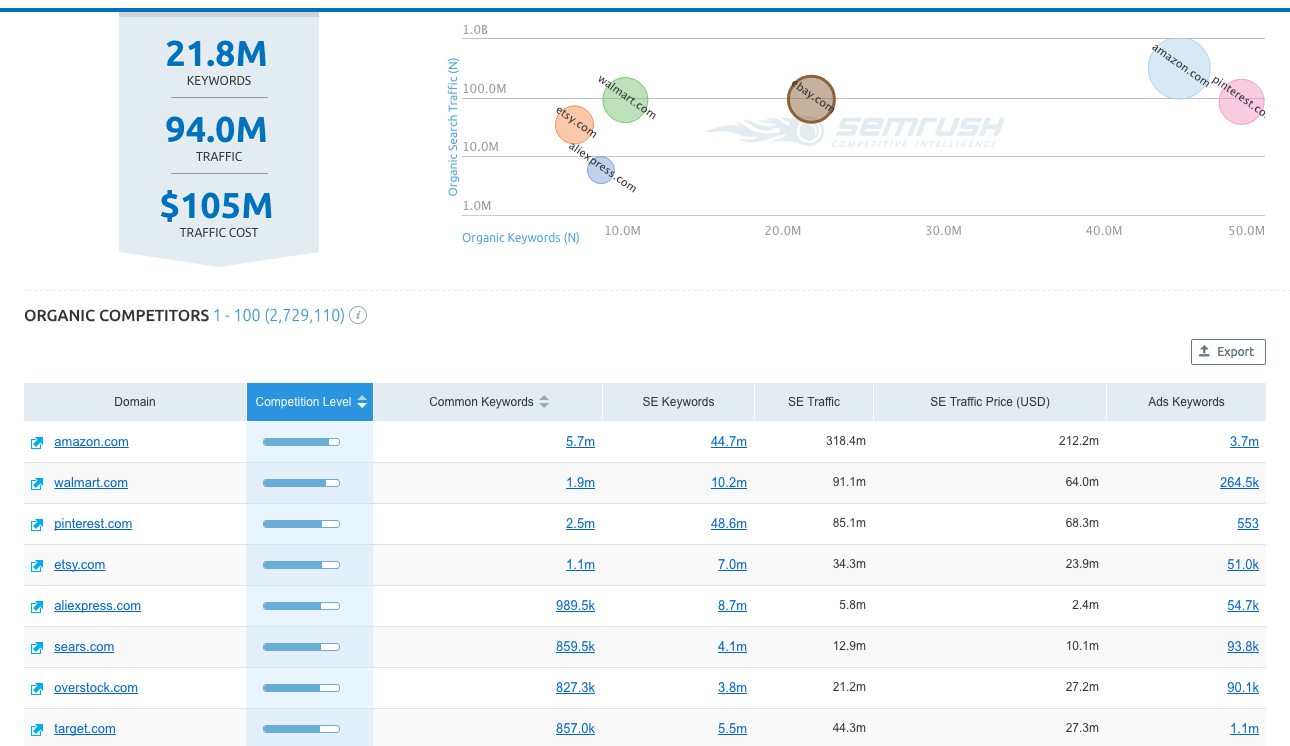The height and width of the screenshot is (746, 1290).
Task: Click the info icon next to Organic Competitors
Action: 358,315
